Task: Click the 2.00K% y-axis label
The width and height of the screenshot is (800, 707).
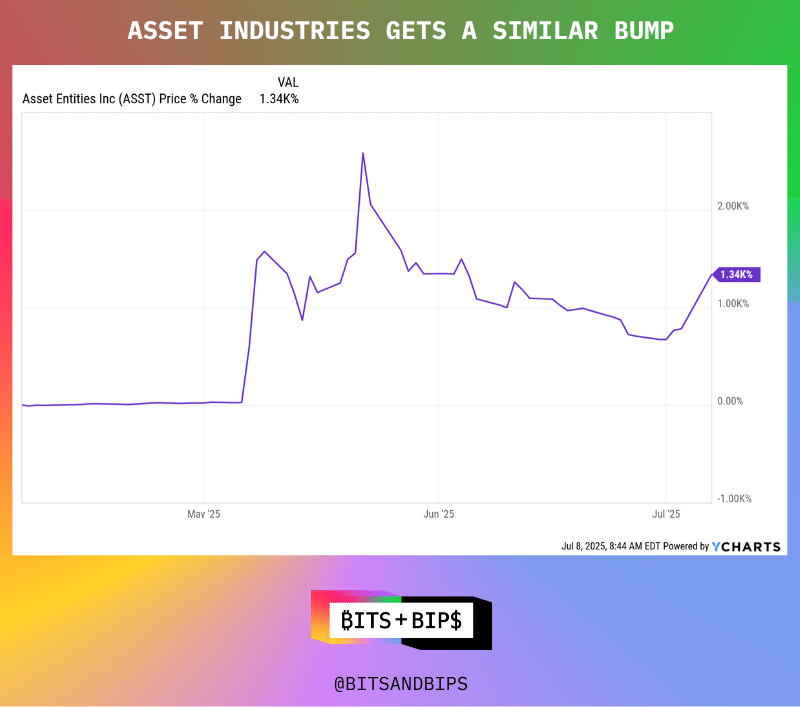Action: click(x=733, y=206)
